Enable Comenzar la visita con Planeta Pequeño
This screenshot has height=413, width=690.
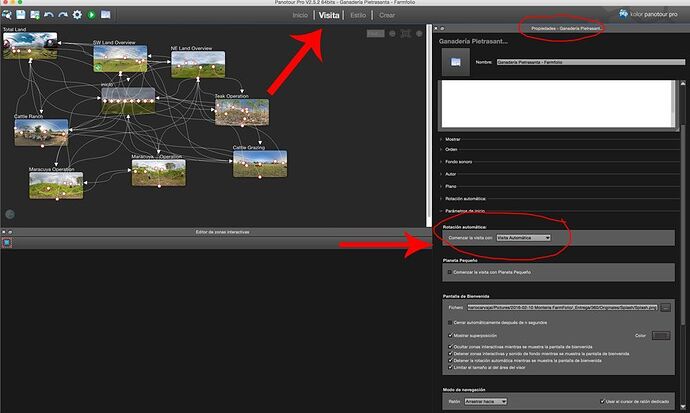[x=448, y=272]
